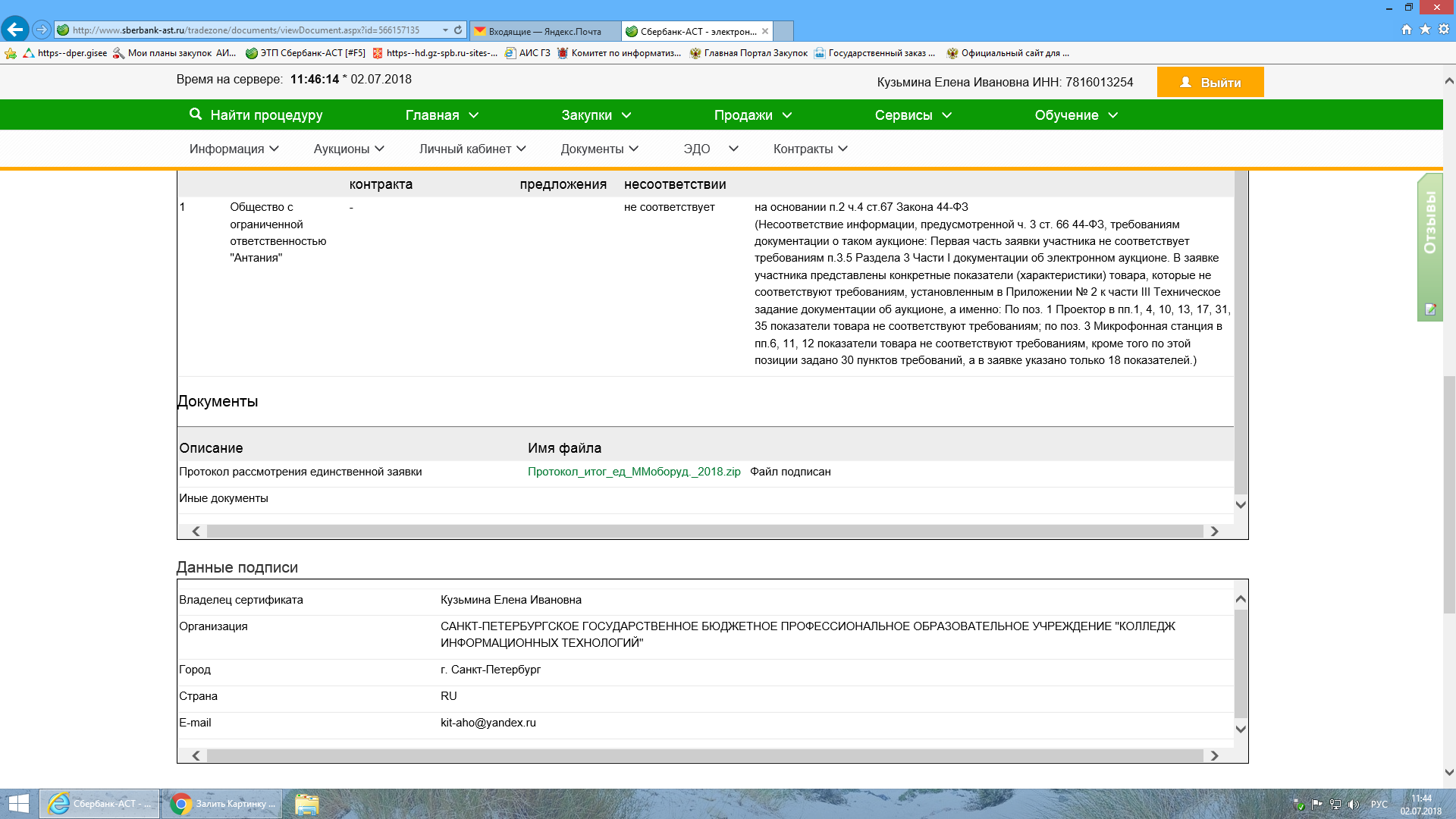
Task: Click the favorites star icon
Action: point(1425,30)
